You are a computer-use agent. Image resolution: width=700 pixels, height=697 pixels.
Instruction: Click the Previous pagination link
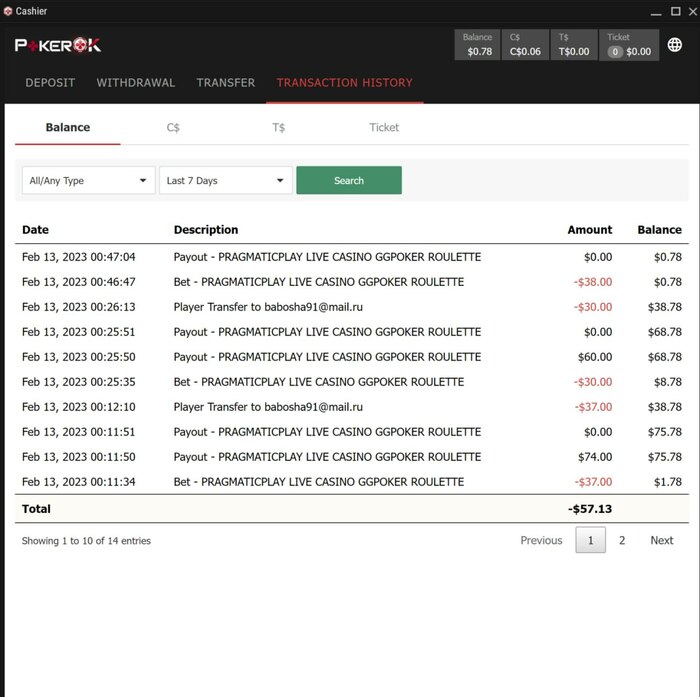tap(541, 540)
